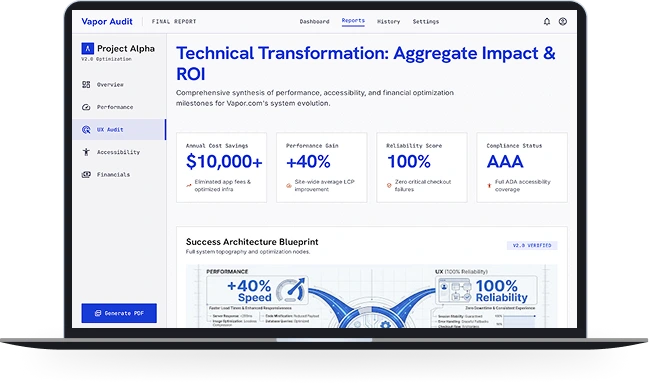Open the Annual Cost Savings card
The height and width of the screenshot is (385, 649).
[221, 168]
